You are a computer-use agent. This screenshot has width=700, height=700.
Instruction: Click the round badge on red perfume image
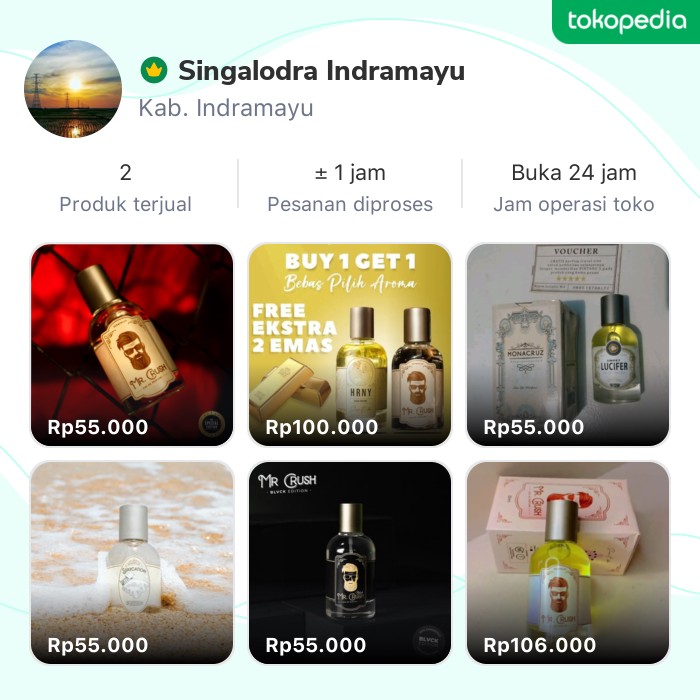tap(211, 424)
